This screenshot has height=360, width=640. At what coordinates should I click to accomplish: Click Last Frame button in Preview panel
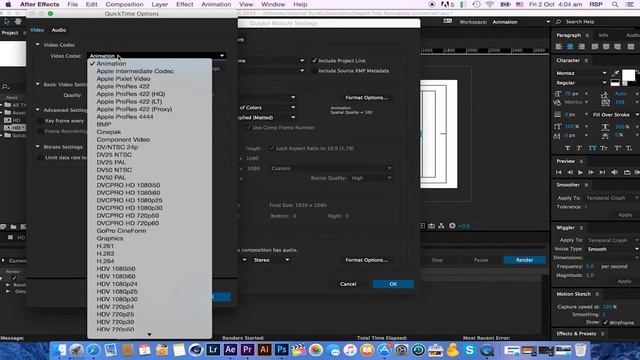pos(602,173)
